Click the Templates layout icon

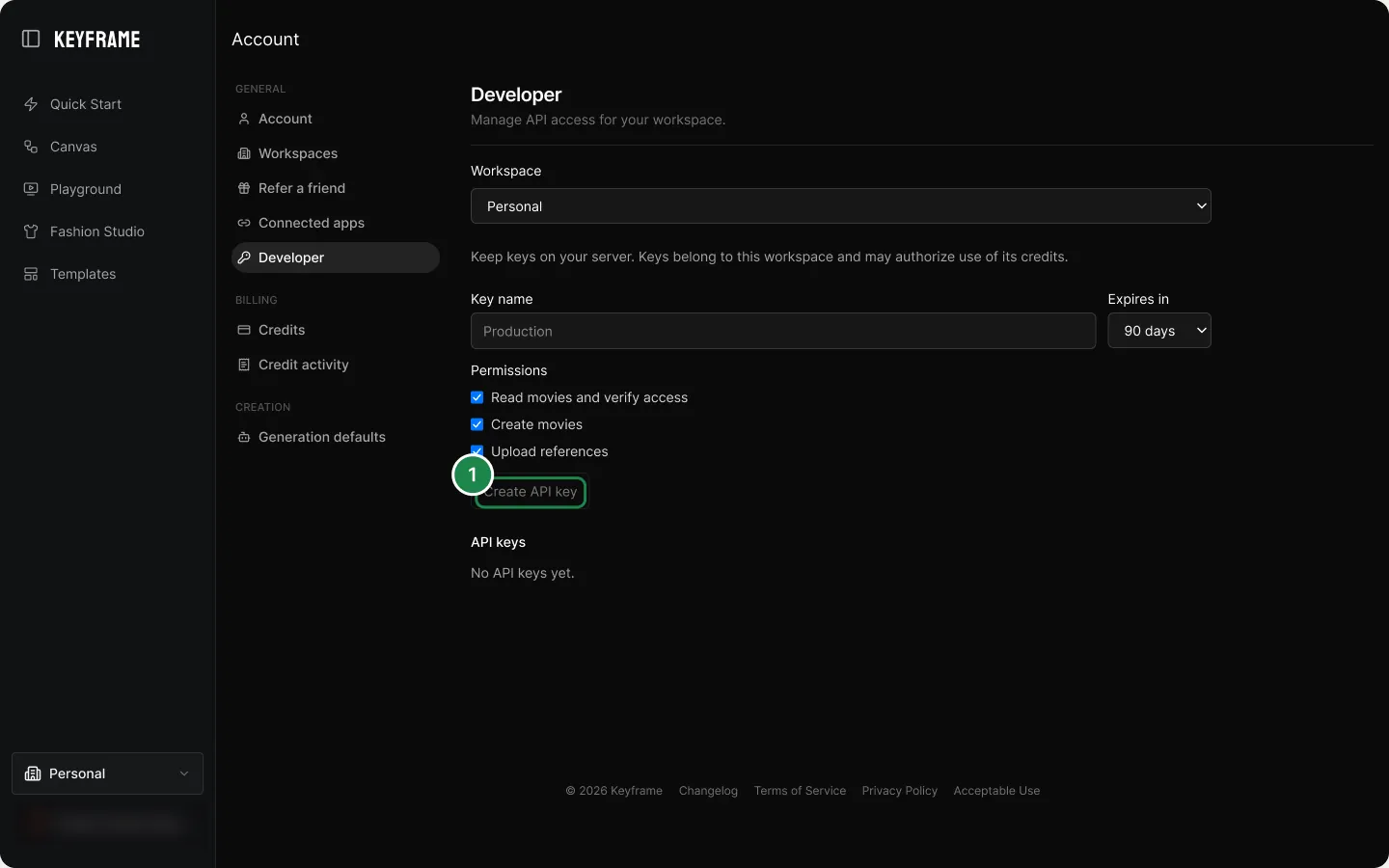pos(31,274)
